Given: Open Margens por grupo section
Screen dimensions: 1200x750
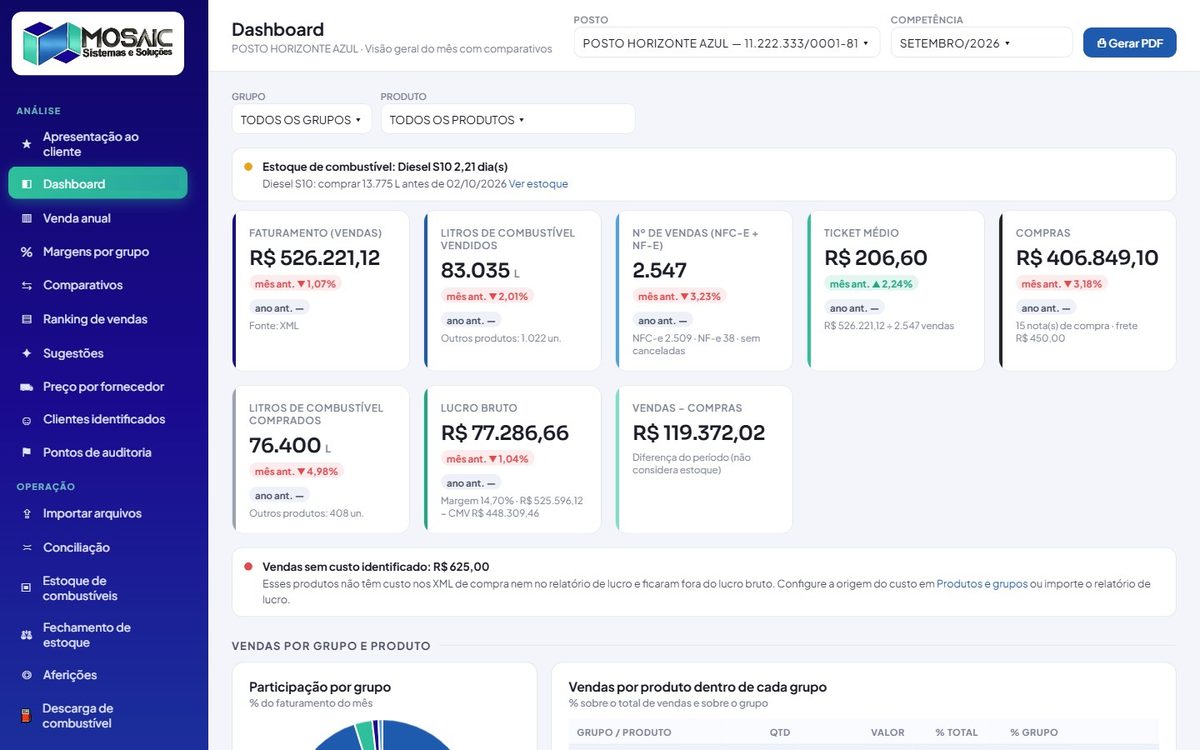Looking at the screenshot, I should (x=98, y=252).
